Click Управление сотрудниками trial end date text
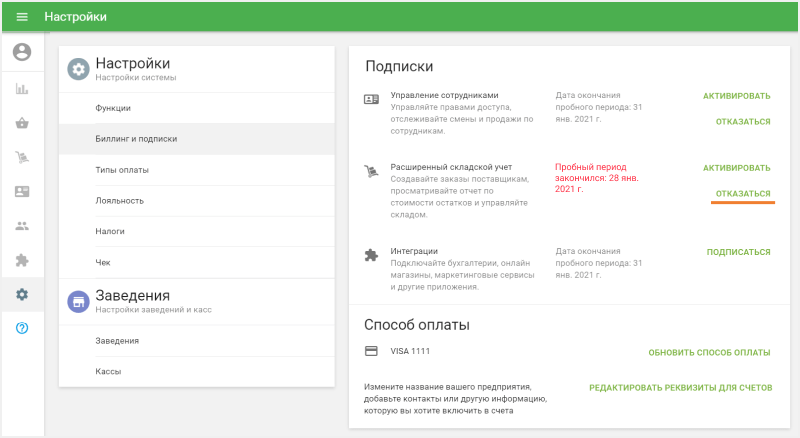Viewport: 800px width, 438px height. click(598, 107)
